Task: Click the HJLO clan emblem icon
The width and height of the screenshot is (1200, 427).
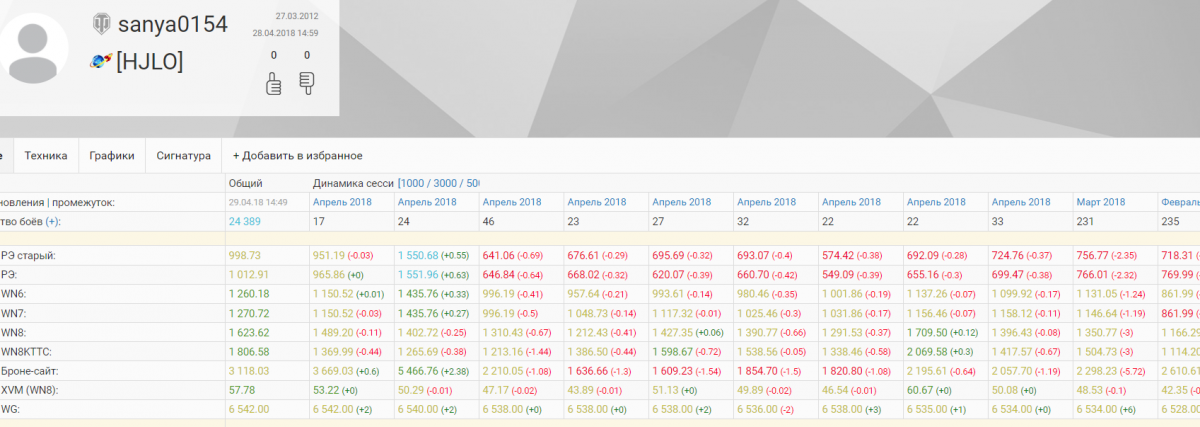Action: (100, 62)
